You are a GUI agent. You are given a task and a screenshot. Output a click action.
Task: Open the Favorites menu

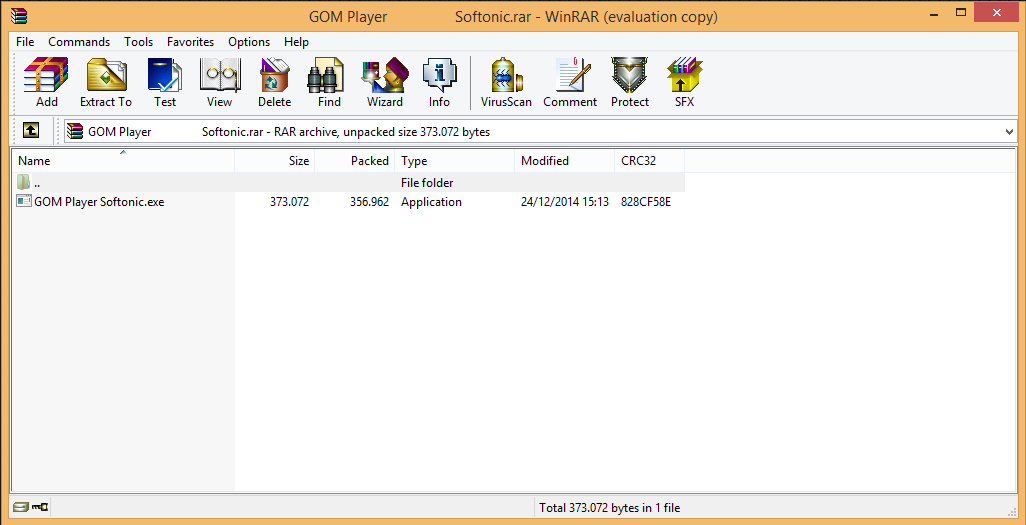tap(190, 41)
